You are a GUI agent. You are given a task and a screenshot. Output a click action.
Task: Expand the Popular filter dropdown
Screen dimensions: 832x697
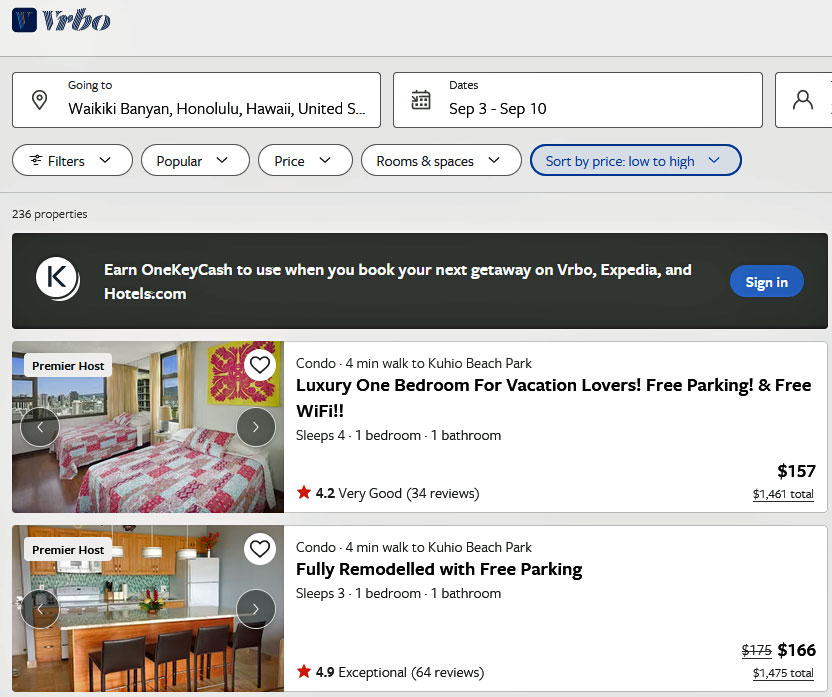[195, 161]
